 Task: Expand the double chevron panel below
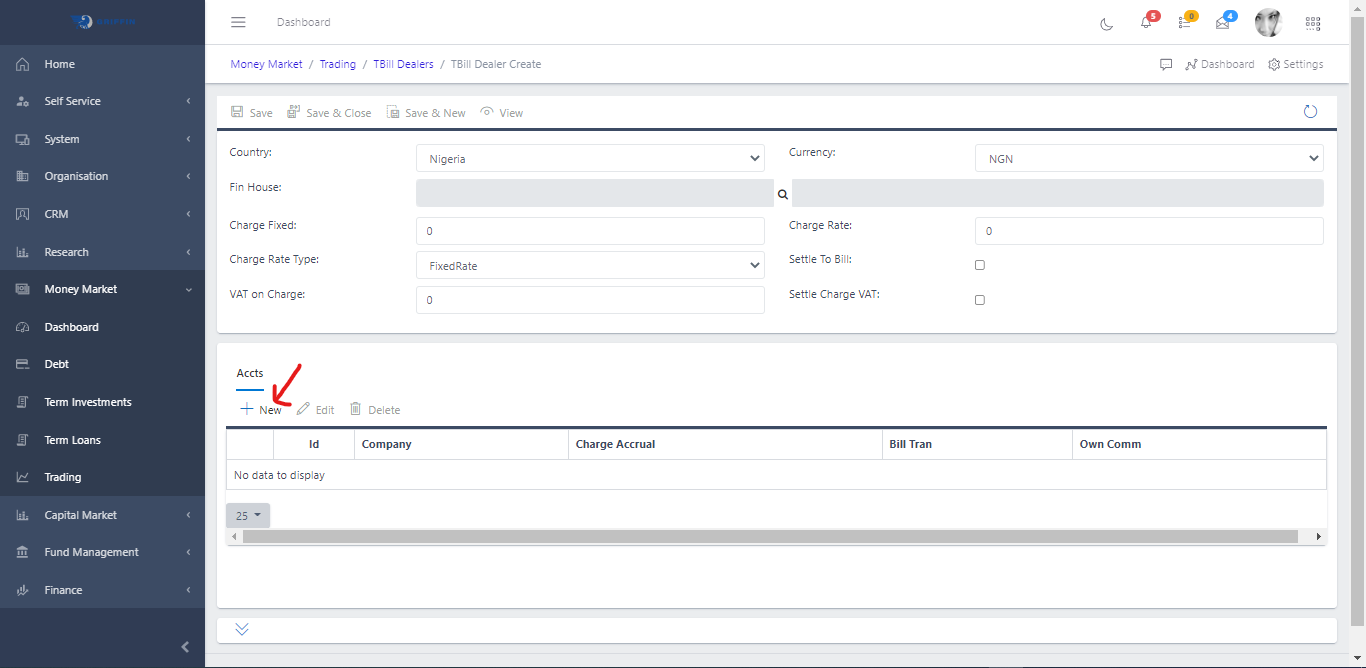(241, 629)
